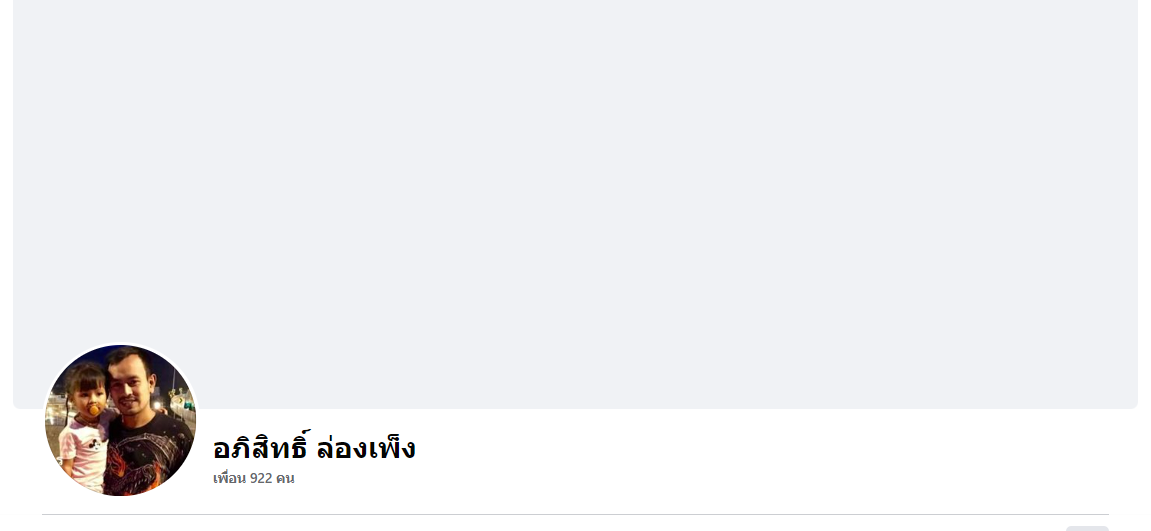Select the friends count text under name

pos(253,478)
